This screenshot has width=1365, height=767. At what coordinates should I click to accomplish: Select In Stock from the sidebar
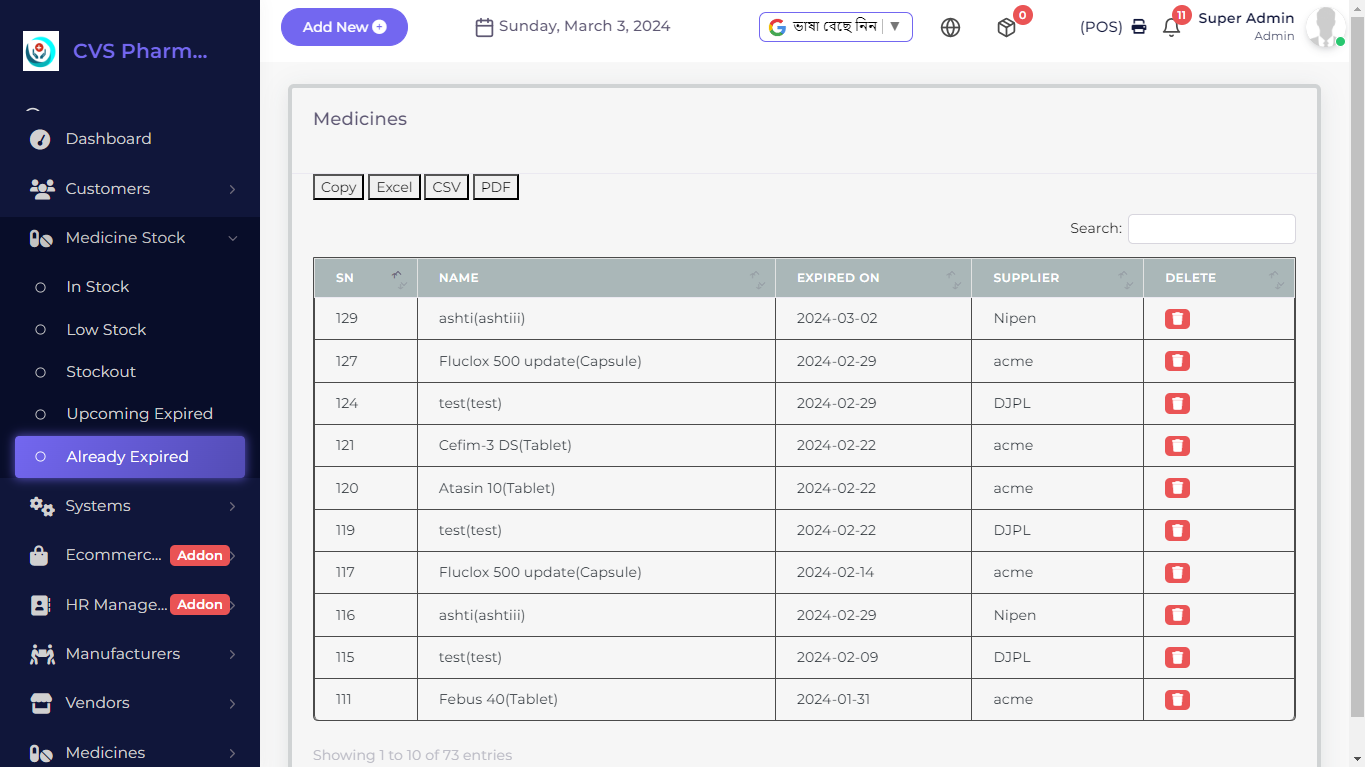point(97,287)
